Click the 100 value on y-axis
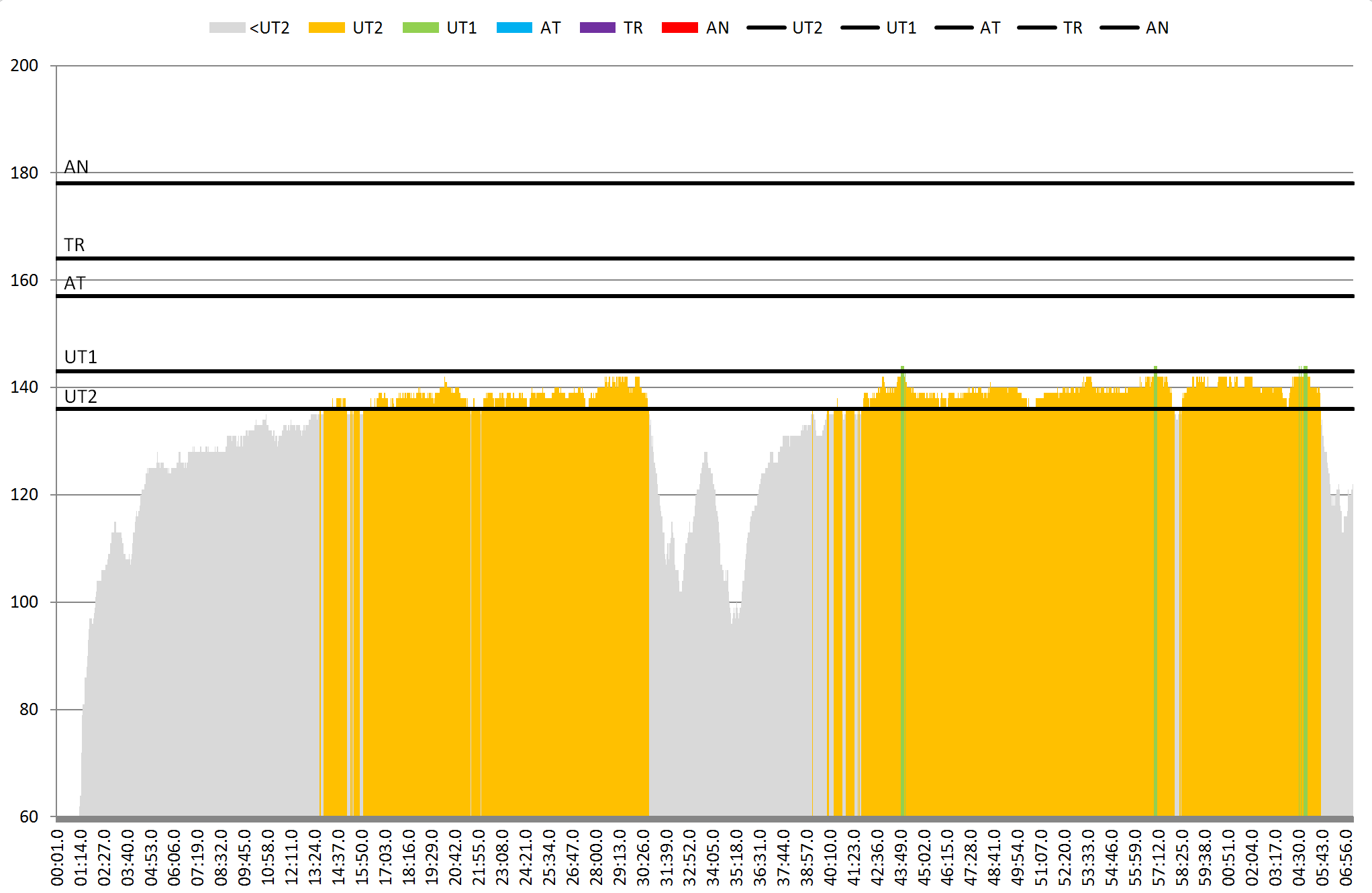 (24, 602)
